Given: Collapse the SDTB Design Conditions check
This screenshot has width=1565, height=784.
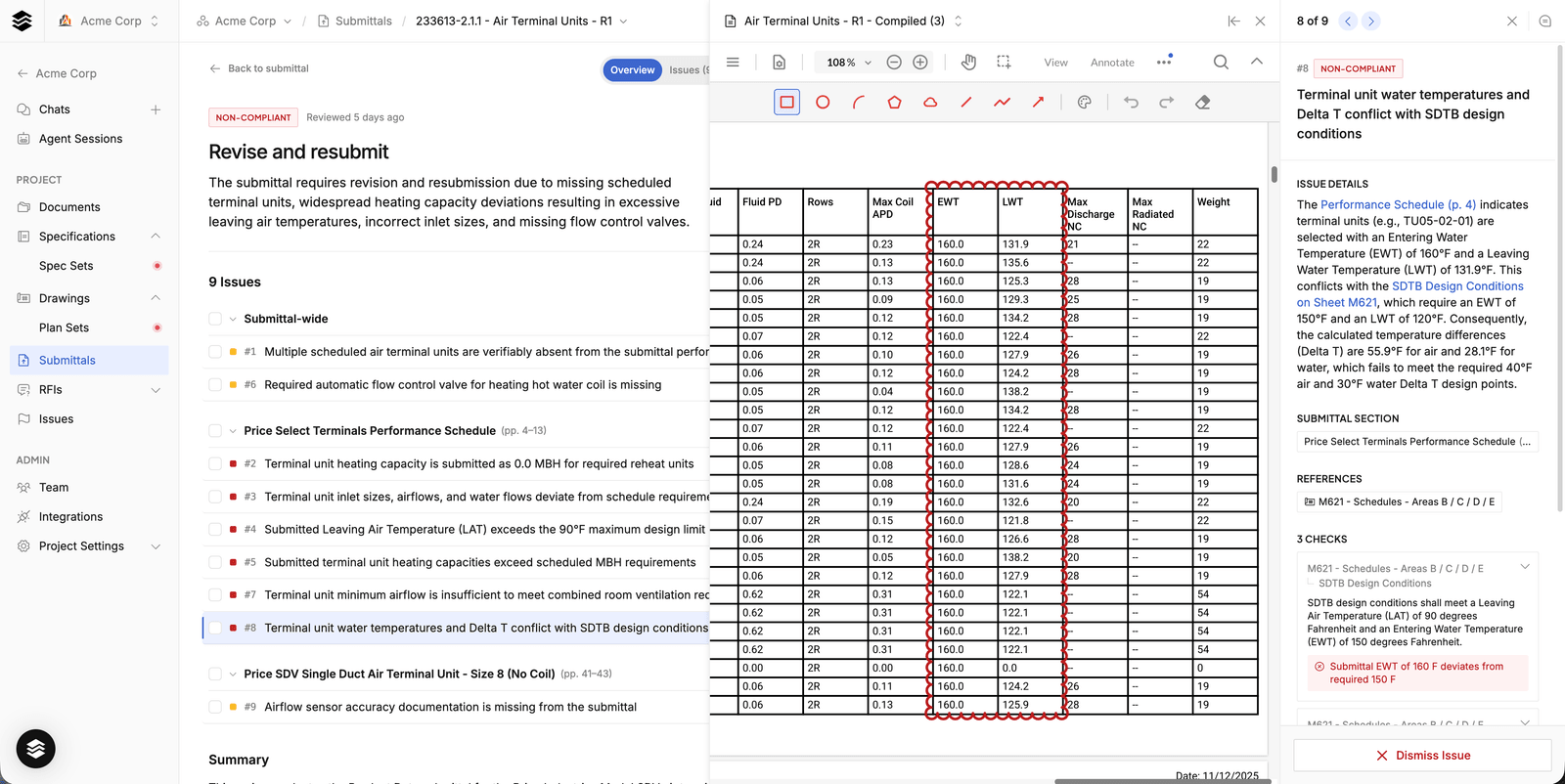Looking at the screenshot, I should coord(1524,567).
